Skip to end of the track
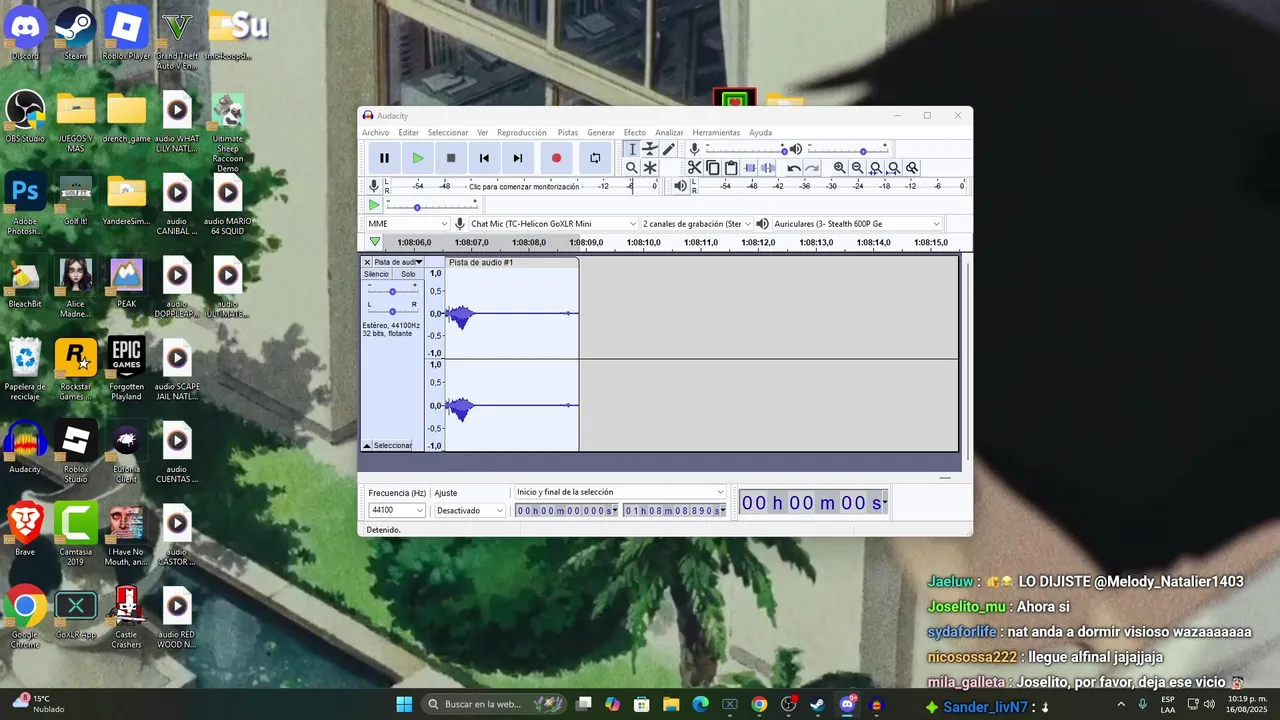This screenshot has height=720, width=1280. coord(518,158)
